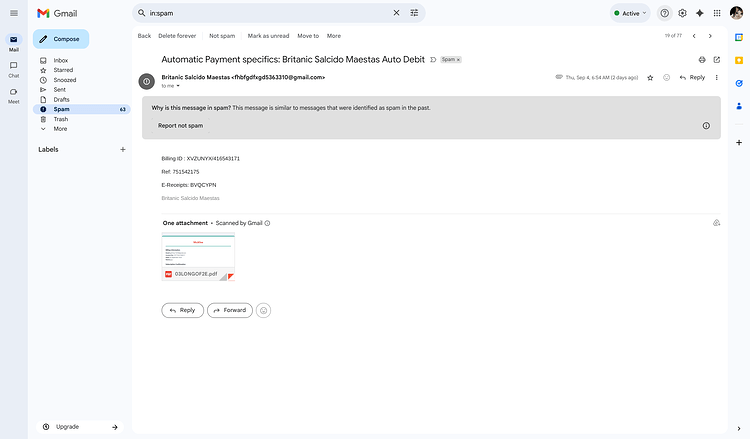
Task: Open Google Tasks side panel
Action: [x=739, y=83]
